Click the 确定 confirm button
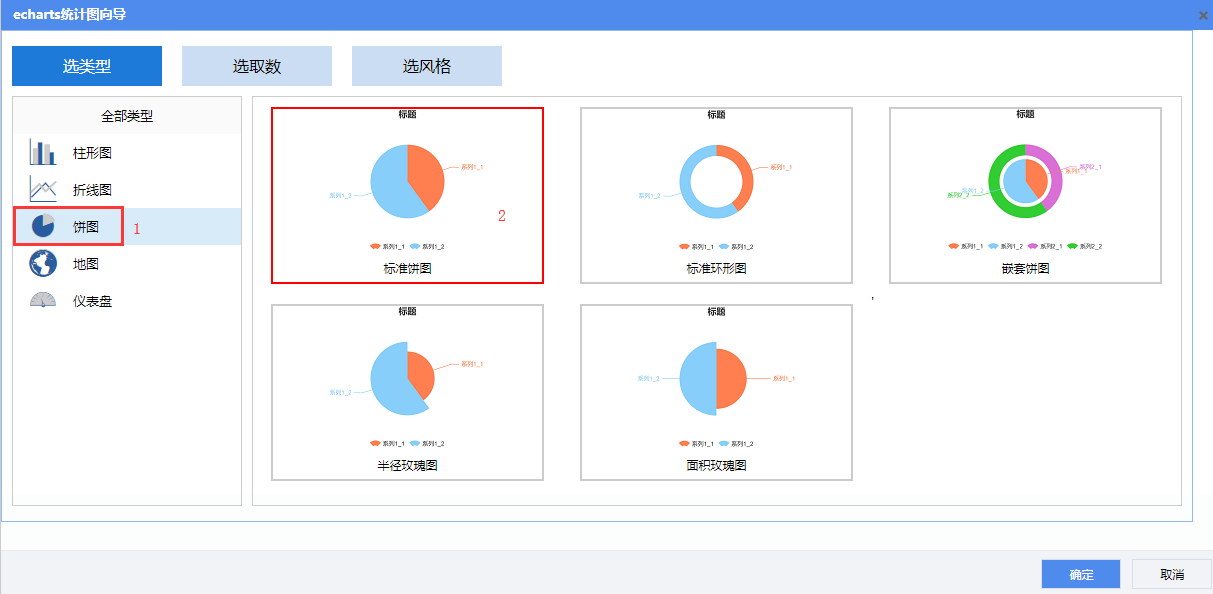 coord(1080,574)
